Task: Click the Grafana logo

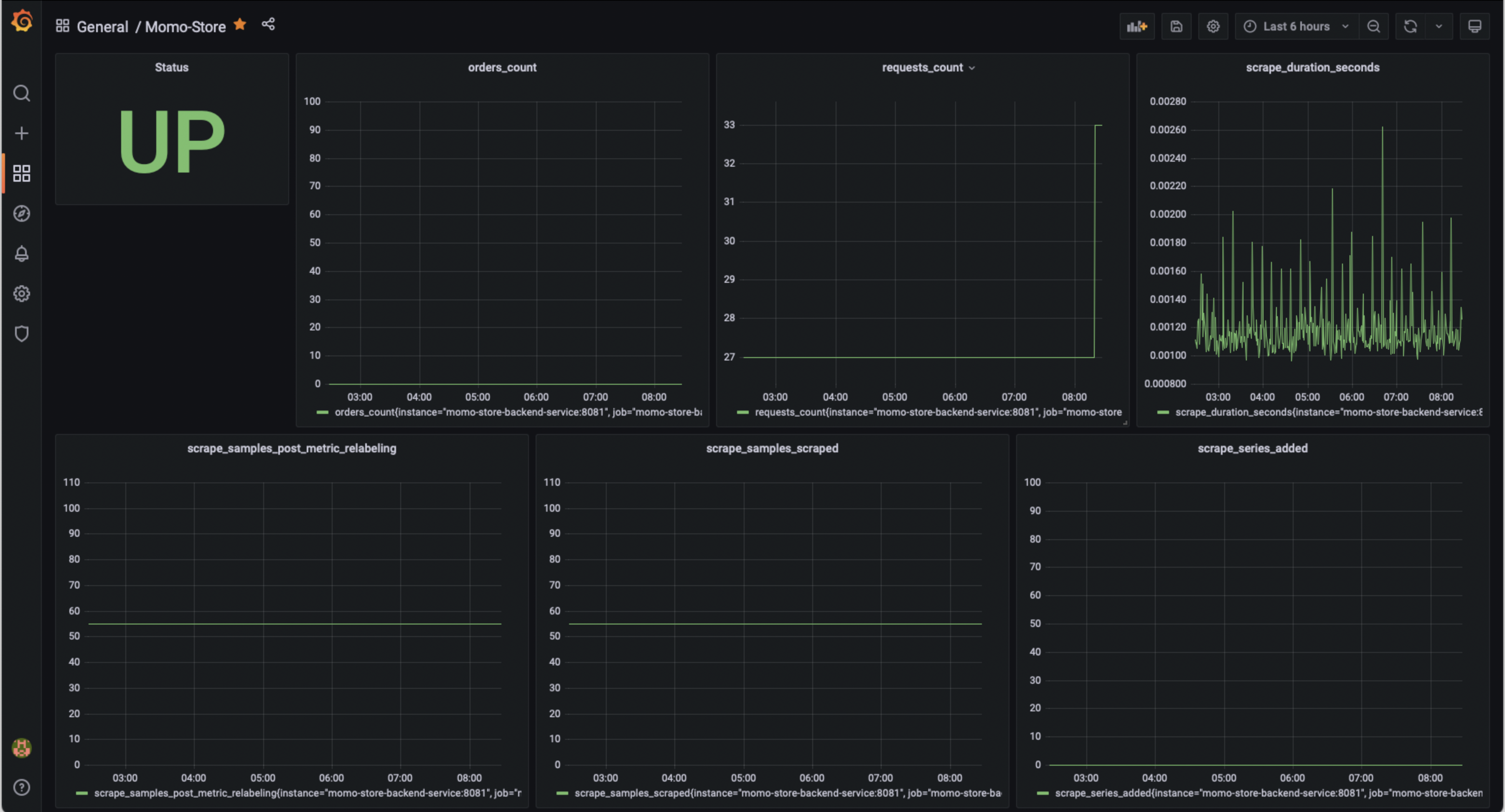Action: point(22,21)
